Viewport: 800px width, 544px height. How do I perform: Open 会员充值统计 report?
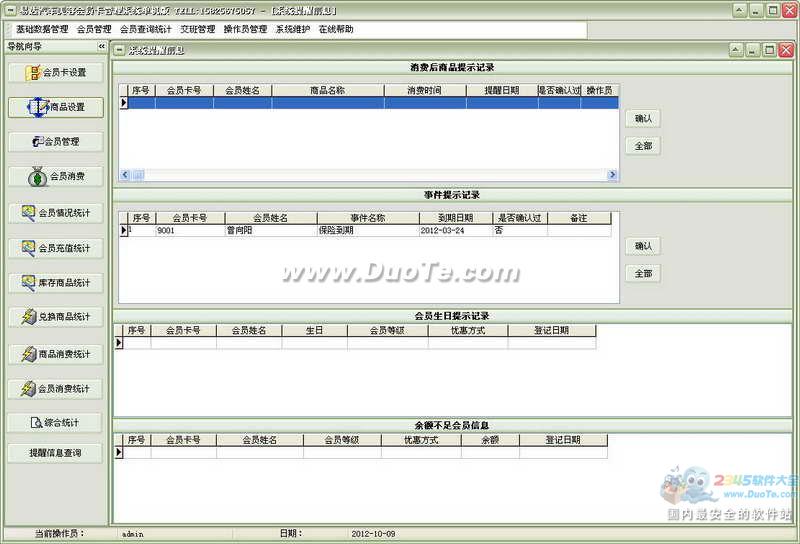(x=55, y=248)
